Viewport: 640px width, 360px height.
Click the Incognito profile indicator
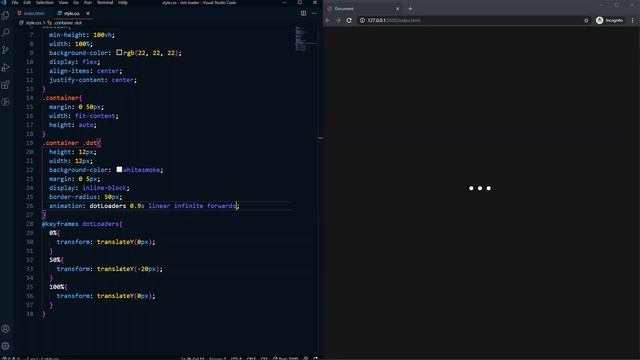coord(609,20)
